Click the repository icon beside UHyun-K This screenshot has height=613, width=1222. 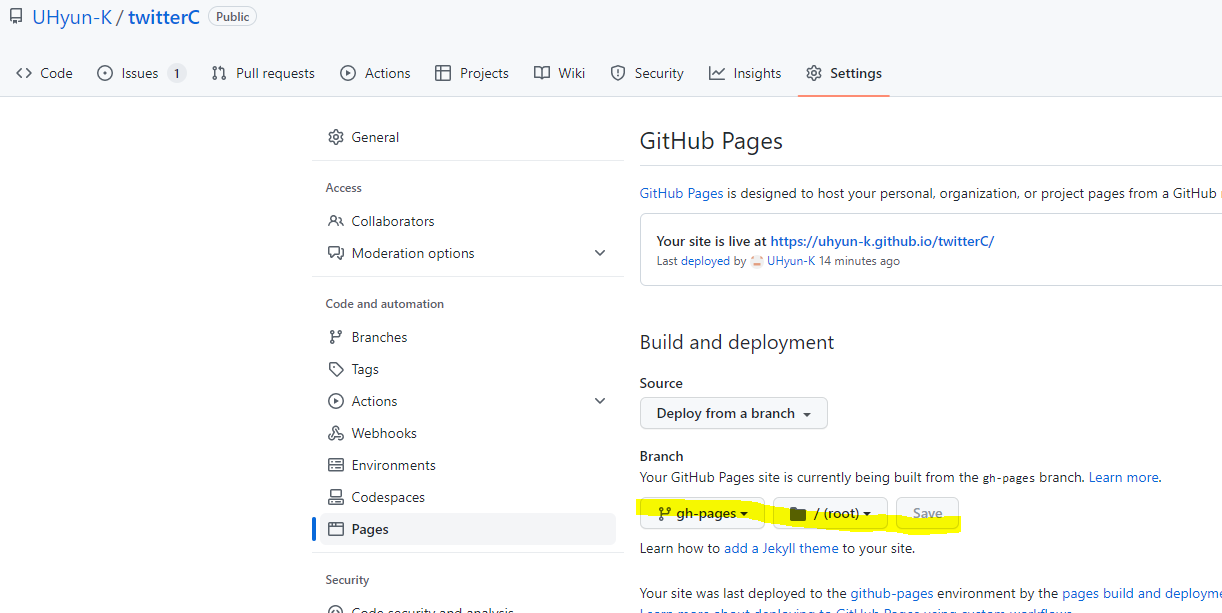pyautogui.click(x=15, y=17)
